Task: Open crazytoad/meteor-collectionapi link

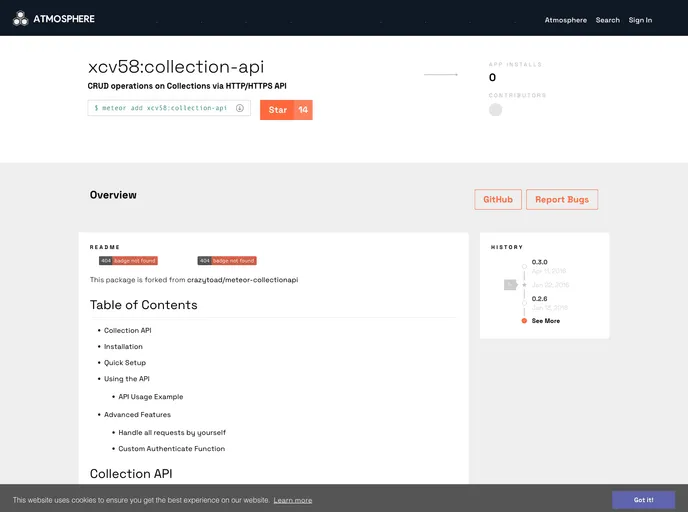Action: (x=243, y=280)
